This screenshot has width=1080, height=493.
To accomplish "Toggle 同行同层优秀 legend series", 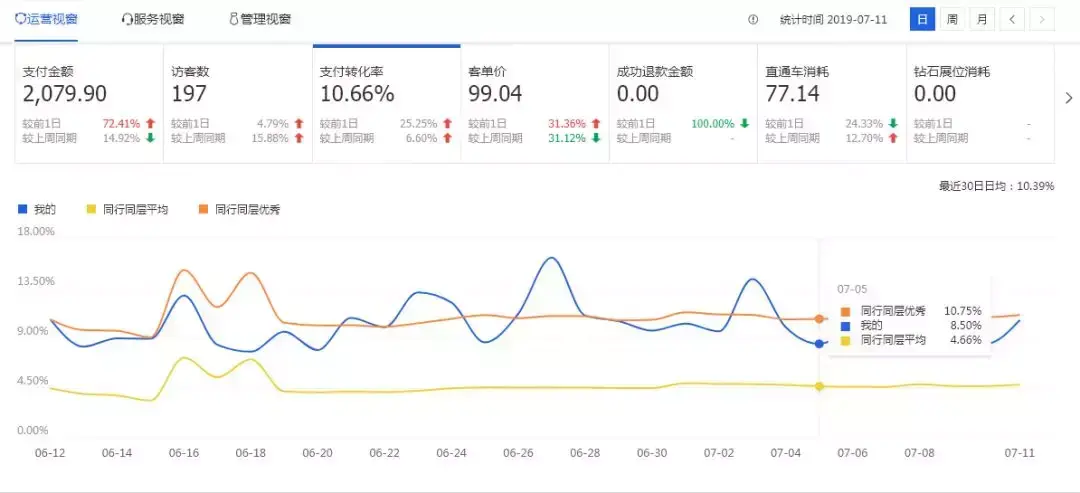I will point(238,209).
